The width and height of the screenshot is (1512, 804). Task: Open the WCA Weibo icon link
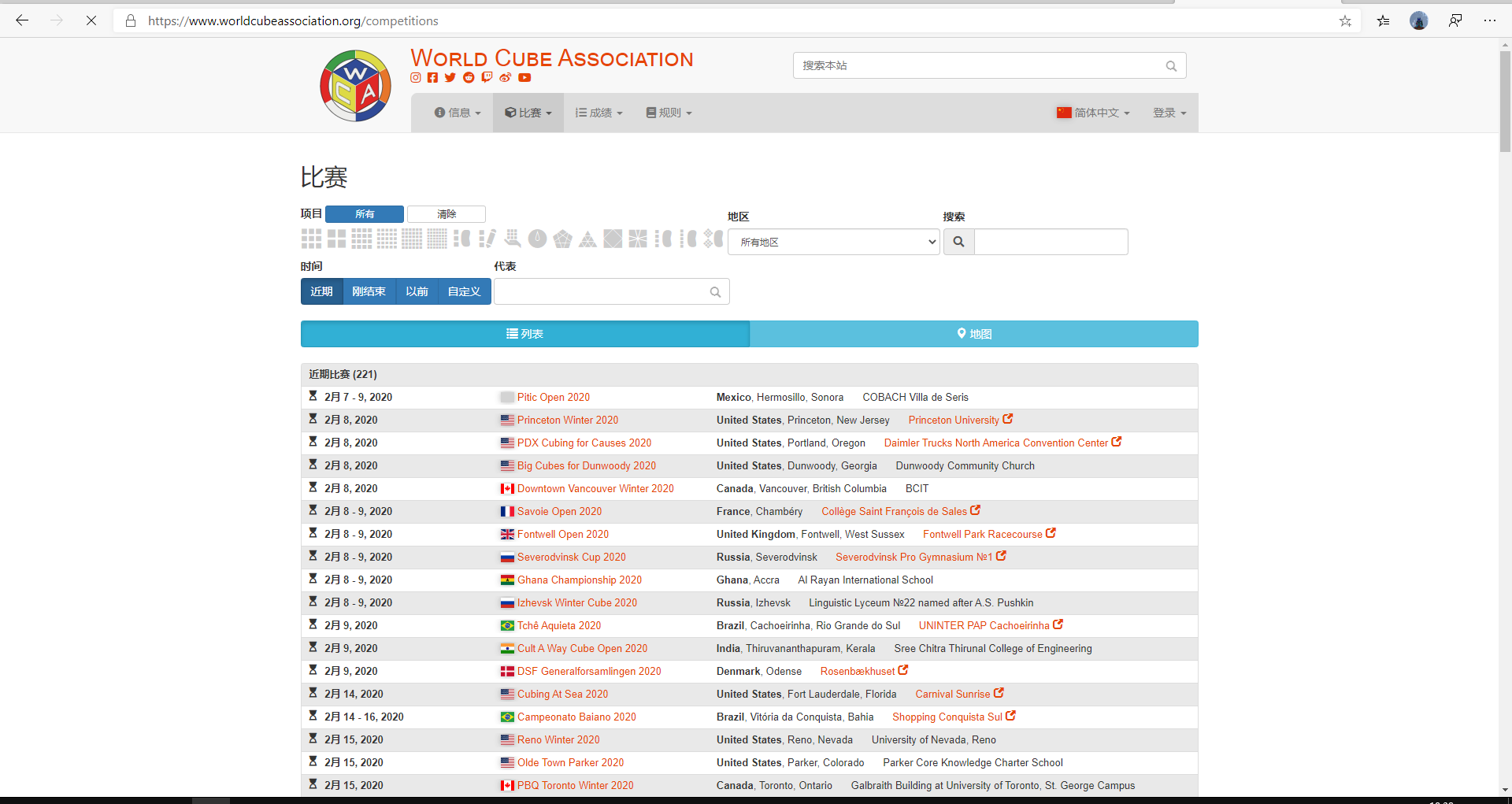(505, 77)
